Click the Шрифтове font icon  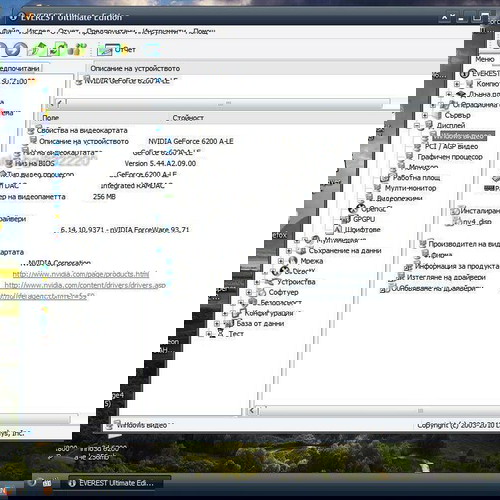[x=338, y=230]
